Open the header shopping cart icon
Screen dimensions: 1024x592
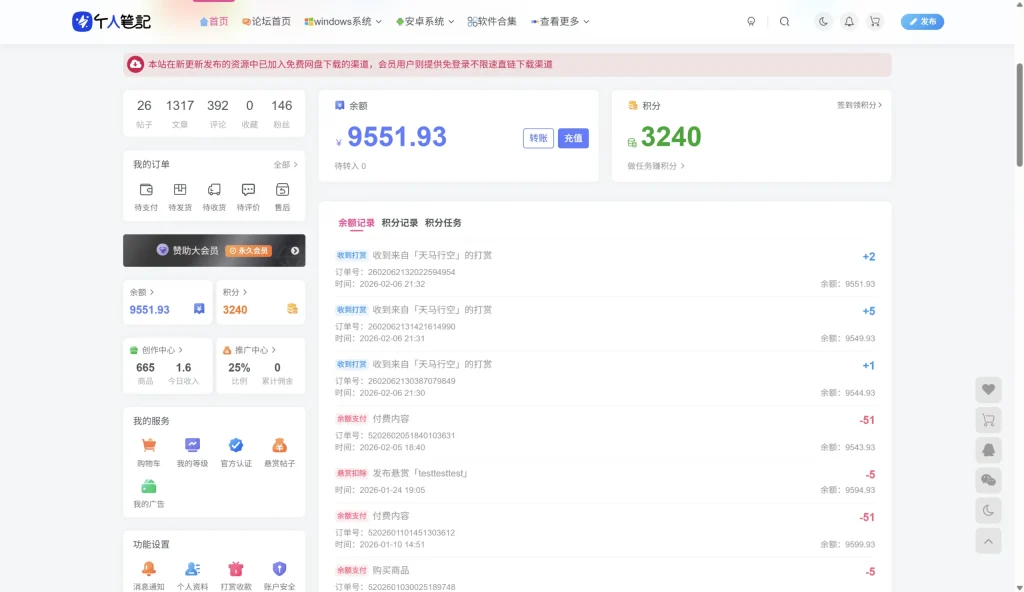(x=875, y=21)
